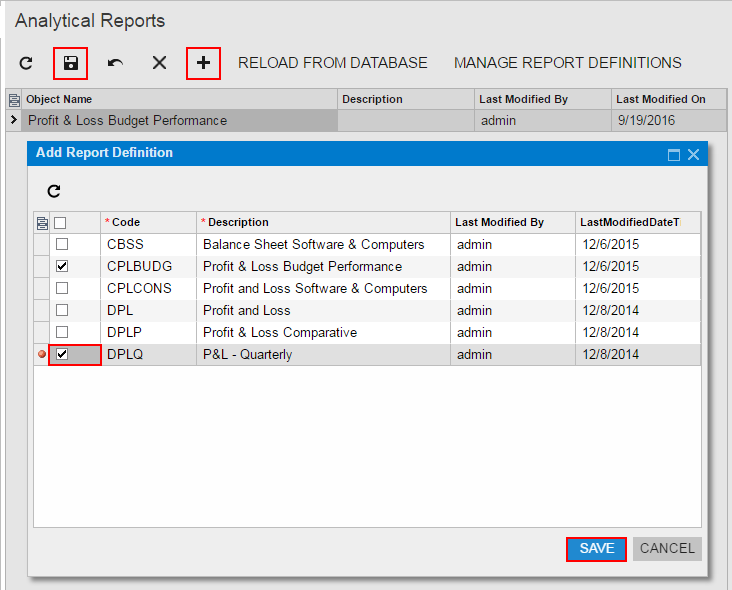Close the Add Report Definition dialog
Image resolution: width=732 pixels, height=590 pixels.
[693, 154]
